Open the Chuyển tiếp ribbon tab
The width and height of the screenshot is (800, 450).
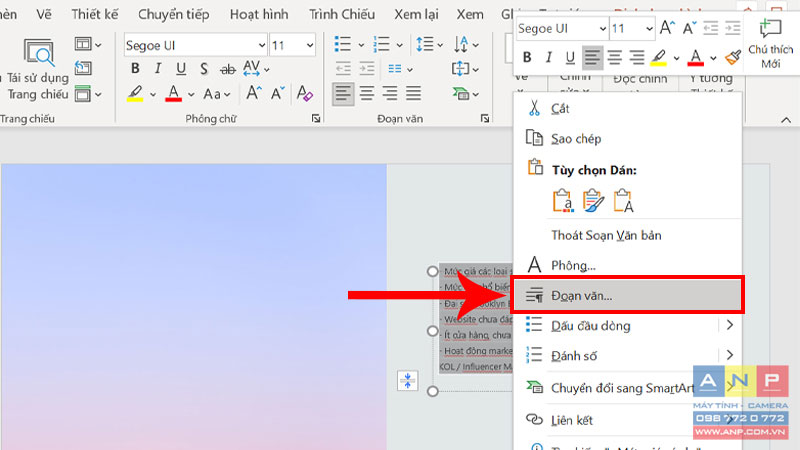173,14
